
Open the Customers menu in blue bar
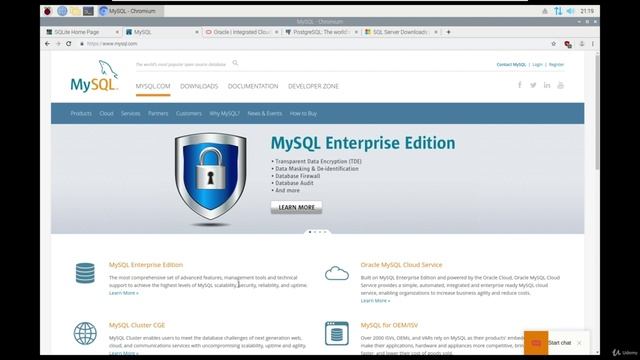189,113
